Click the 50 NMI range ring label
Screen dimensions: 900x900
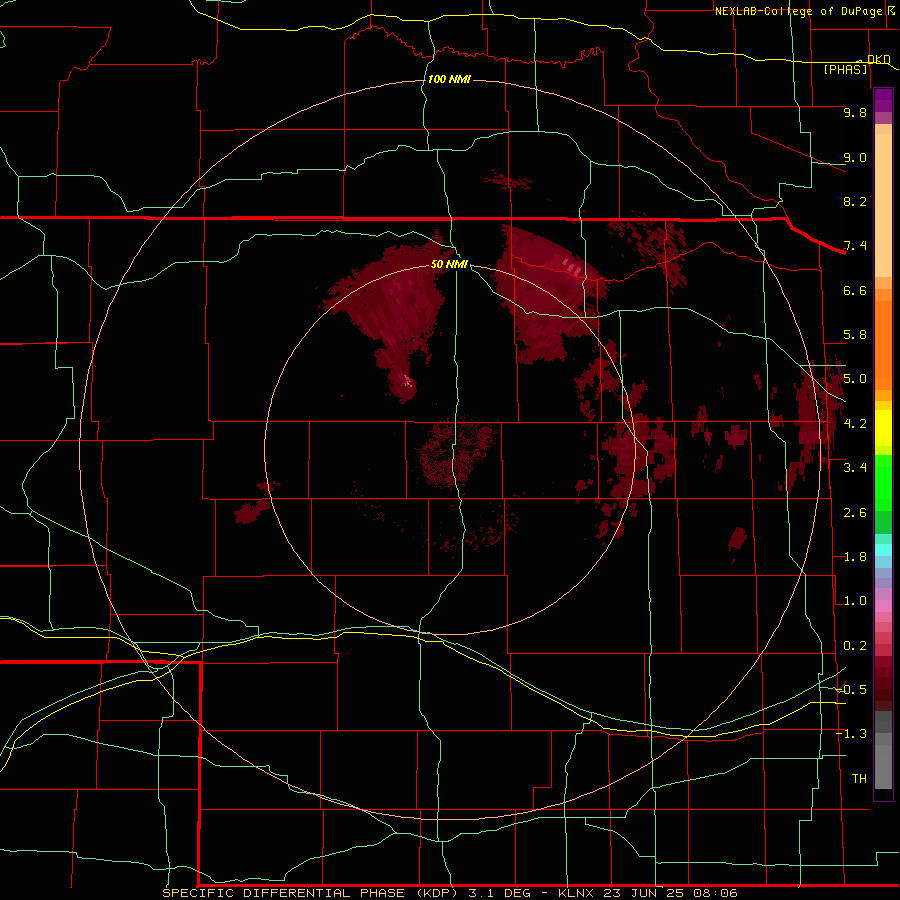point(449,264)
